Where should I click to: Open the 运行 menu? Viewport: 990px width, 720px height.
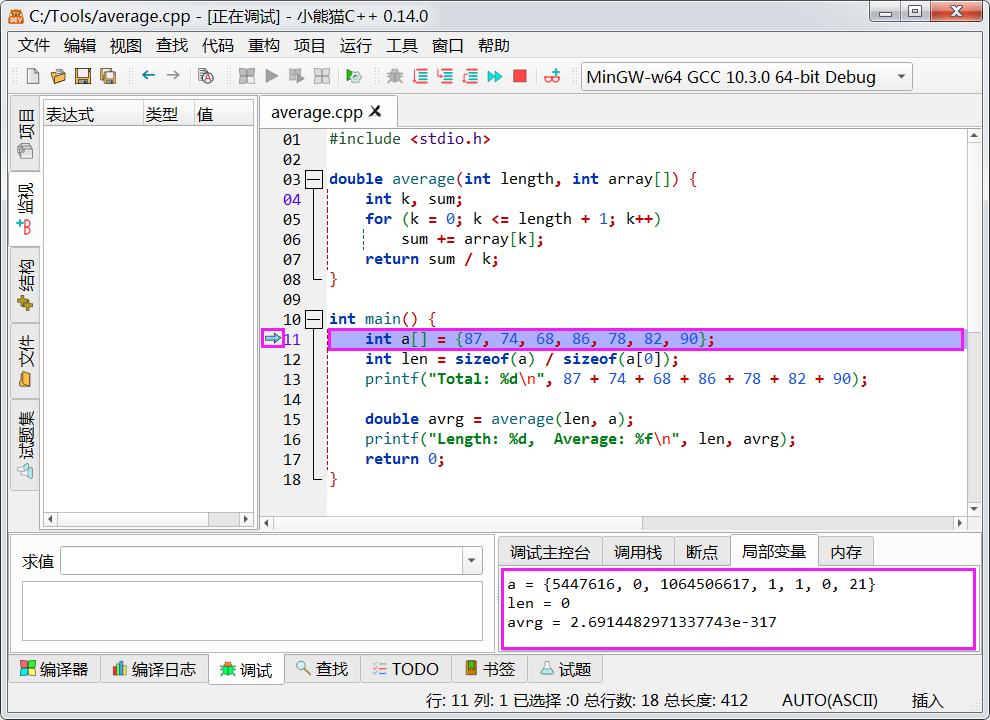(355, 45)
